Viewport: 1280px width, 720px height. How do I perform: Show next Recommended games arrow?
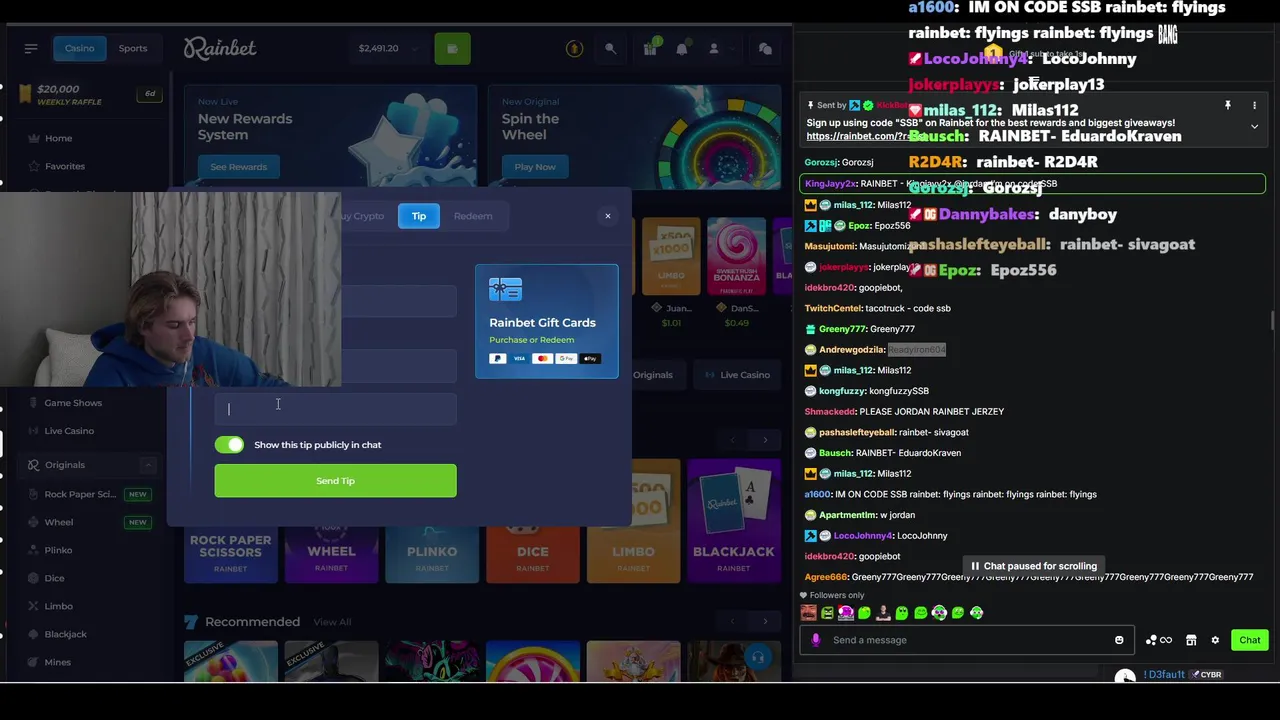[765, 622]
